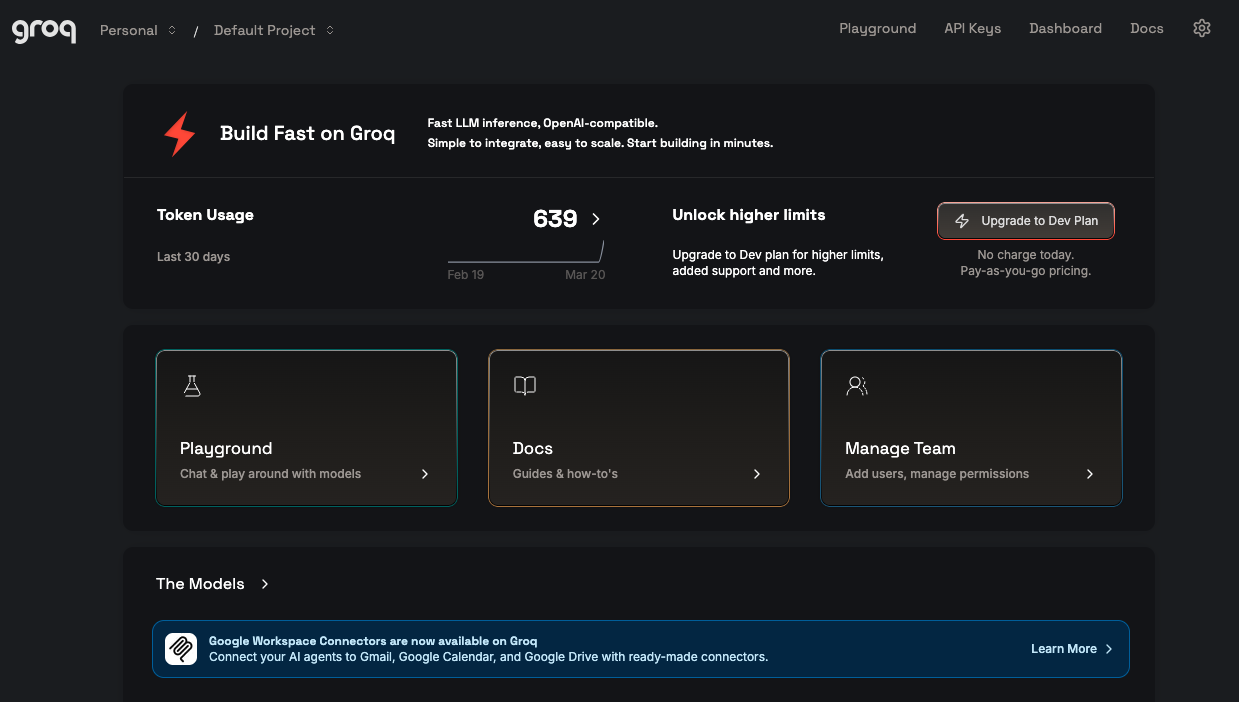
Task: Click the Unlock higher limits heading
Action: 749,215
